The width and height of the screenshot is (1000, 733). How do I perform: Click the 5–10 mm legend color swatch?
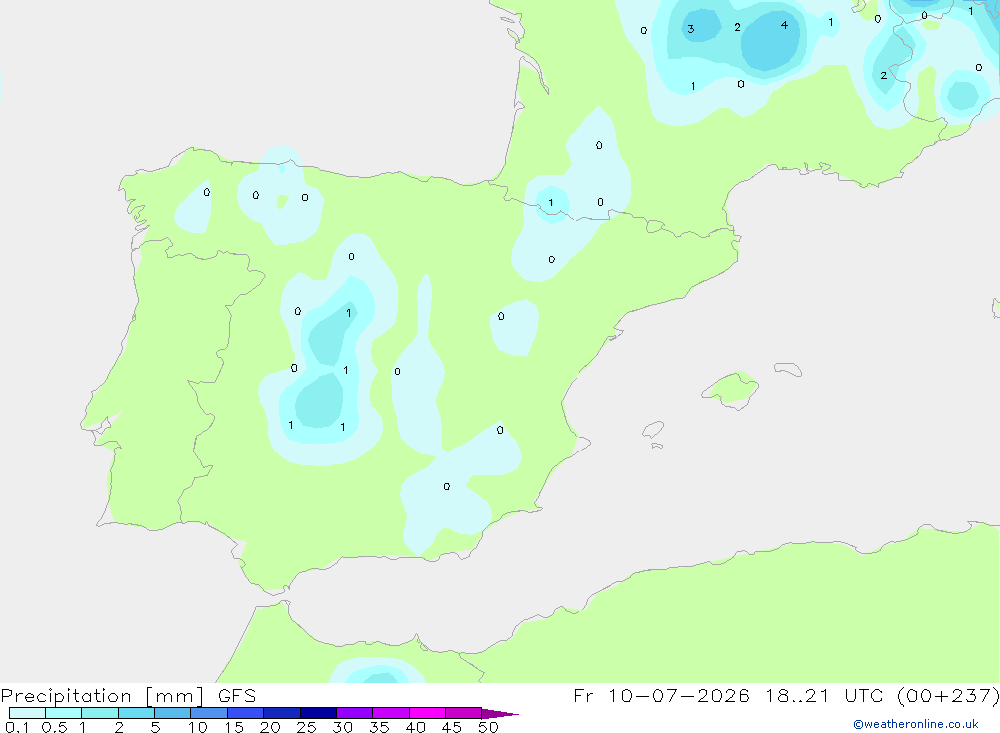(x=173, y=713)
